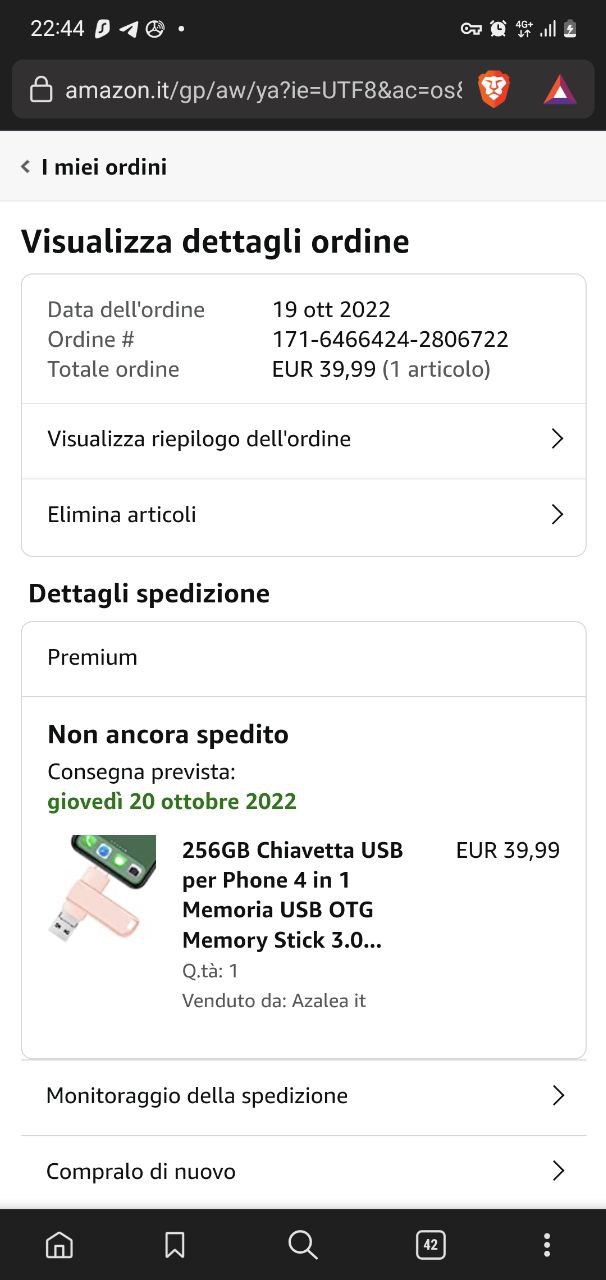This screenshot has height=1280, width=606.
Task: Open the three-dot browser menu
Action: tap(546, 1244)
